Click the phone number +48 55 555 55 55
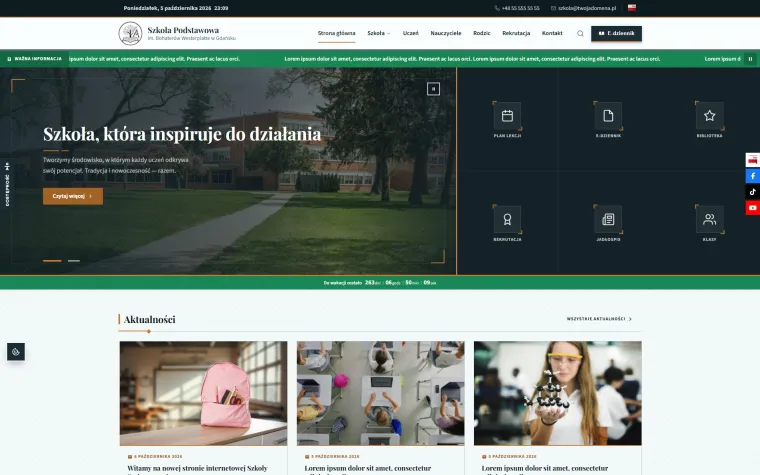This screenshot has height=475, width=760. coord(517,8)
